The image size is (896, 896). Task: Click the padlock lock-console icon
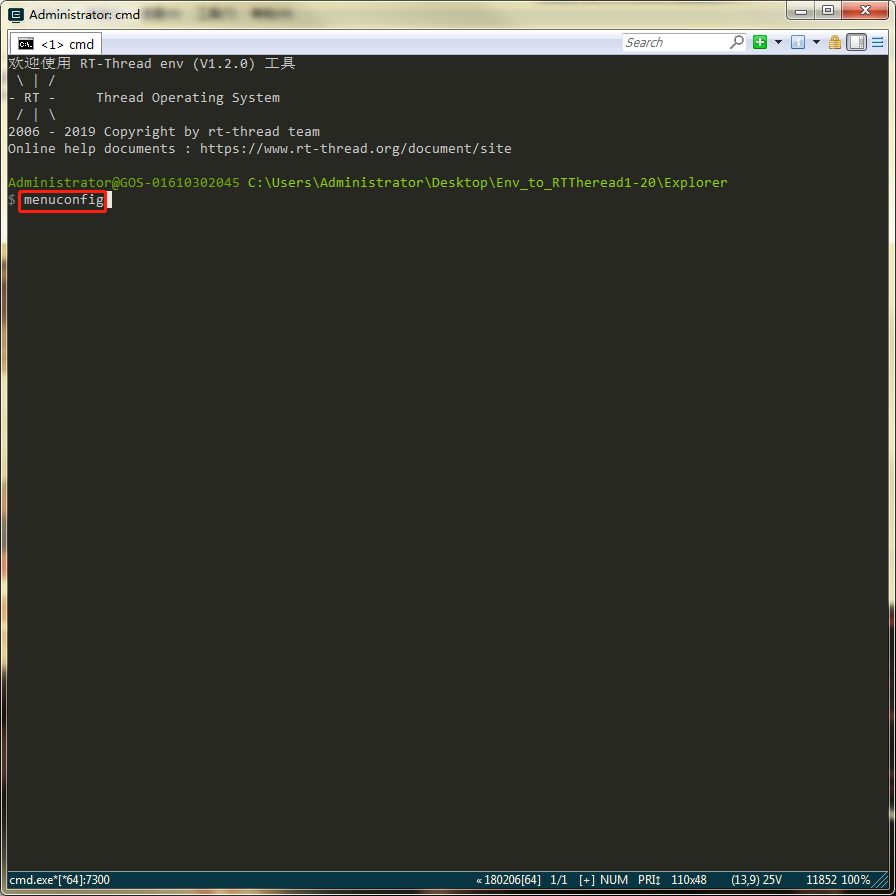(x=834, y=42)
